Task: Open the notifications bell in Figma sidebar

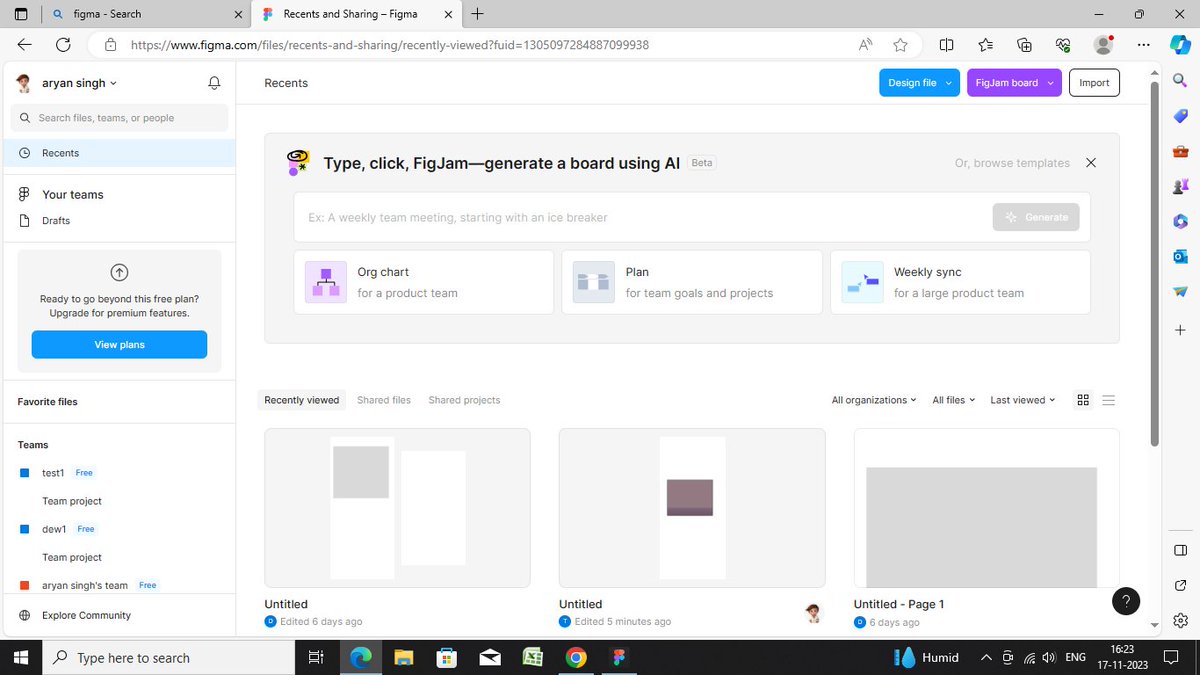Action: (x=214, y=83)
